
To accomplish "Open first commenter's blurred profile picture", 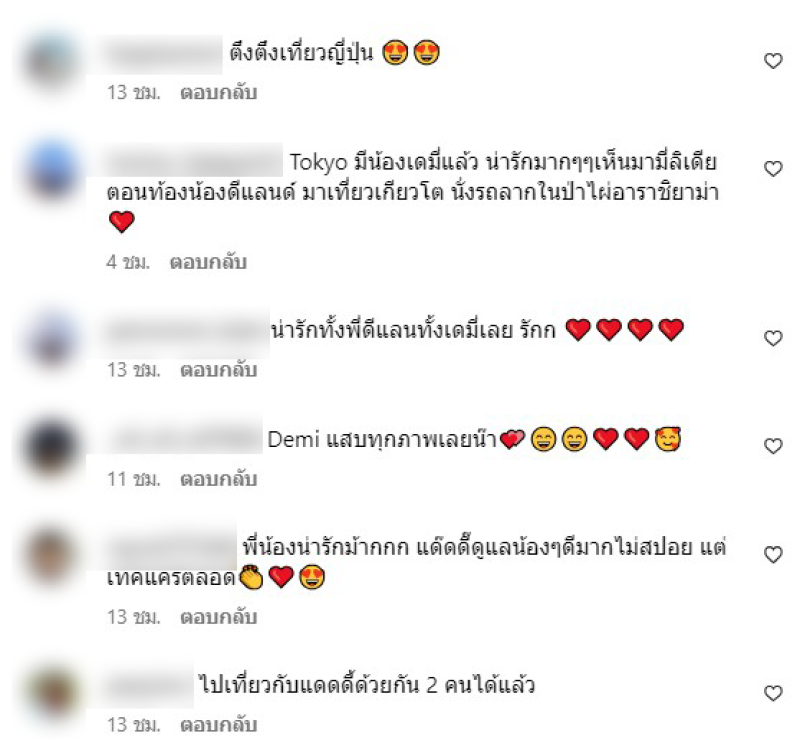I will tap(51, 61).
